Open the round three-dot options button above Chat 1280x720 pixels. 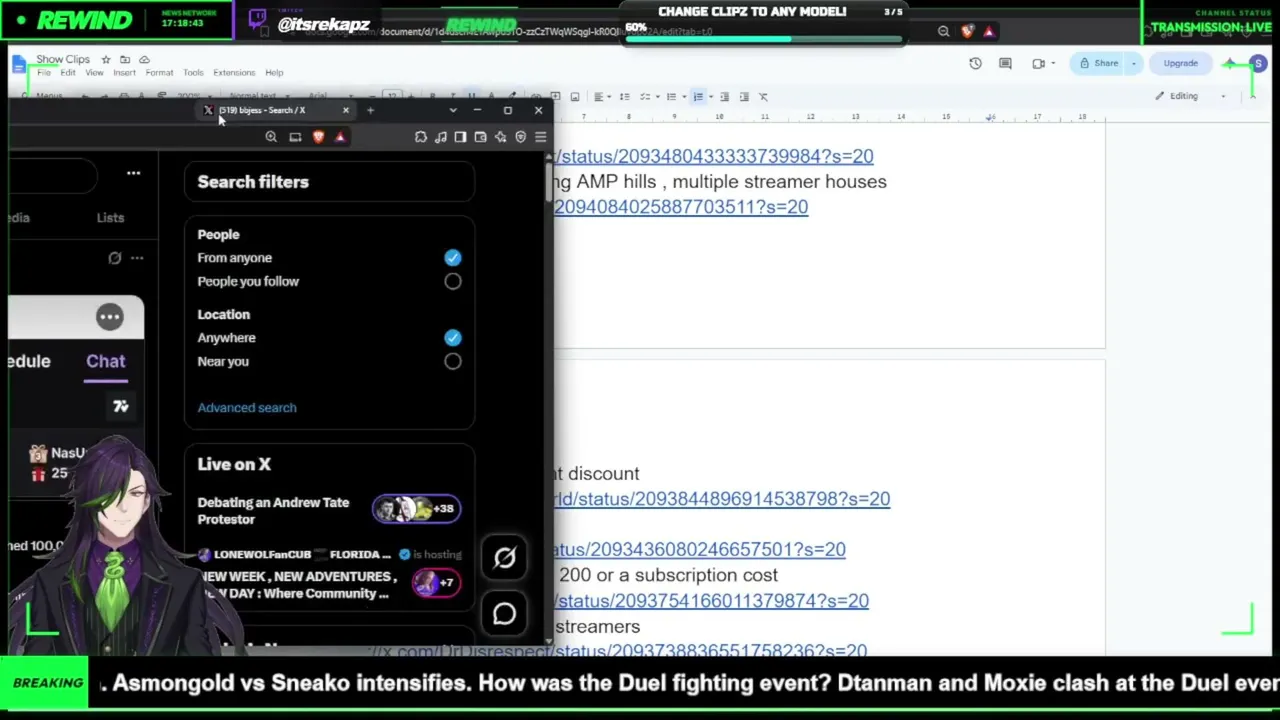pos(110,317)
